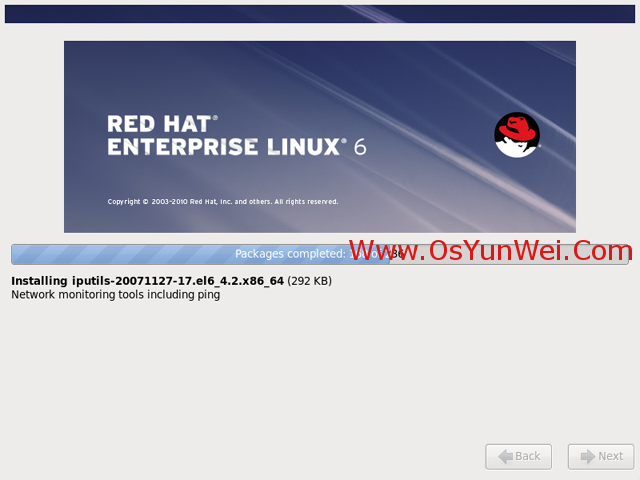Click the '(292 KB)' package size text
Viewport: 640px width, 480px height.
(310, 281)
